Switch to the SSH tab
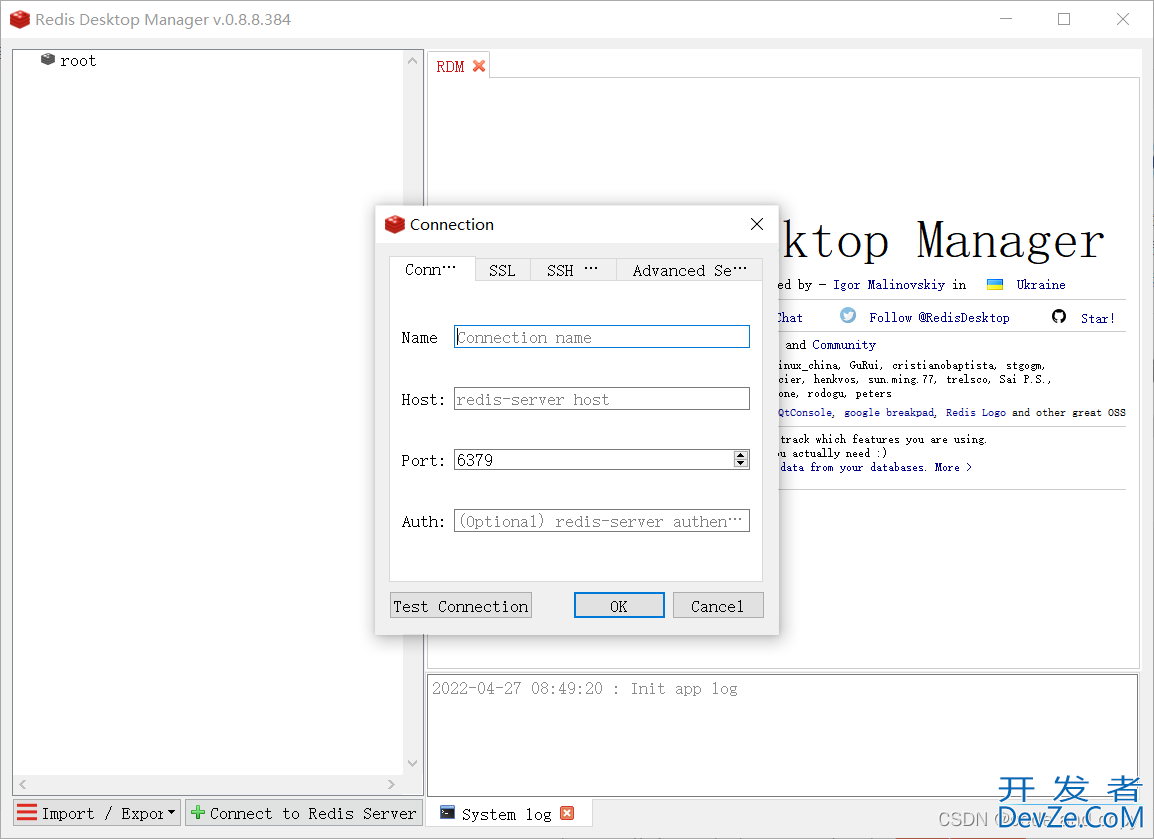This screenshot has width=1154, height=839. pos(572,270)
